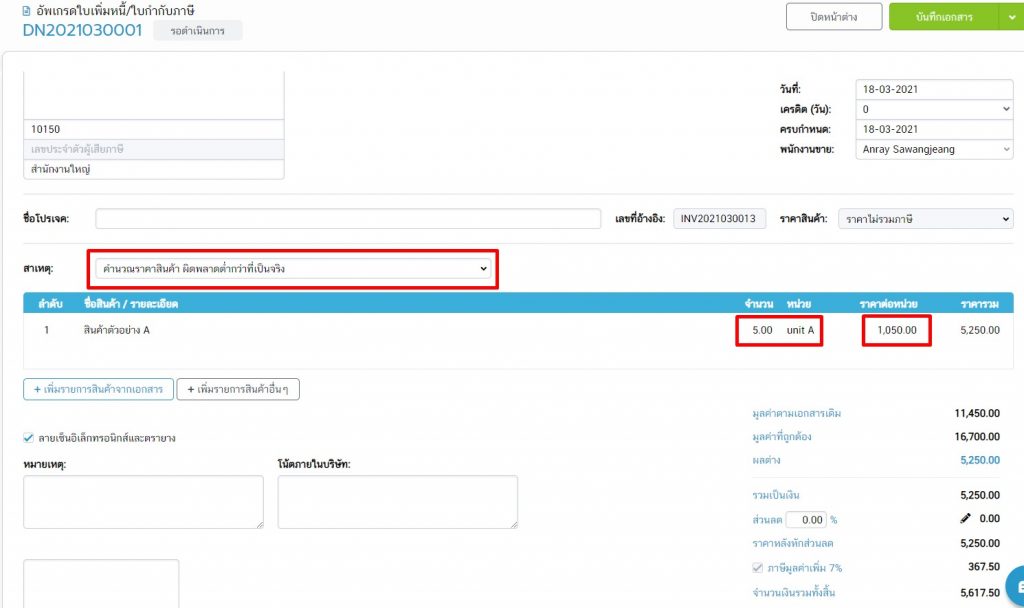Click the green บันทึกเอกสาร save button
This screenshot has width=1024, height=608.
point(943,17)
